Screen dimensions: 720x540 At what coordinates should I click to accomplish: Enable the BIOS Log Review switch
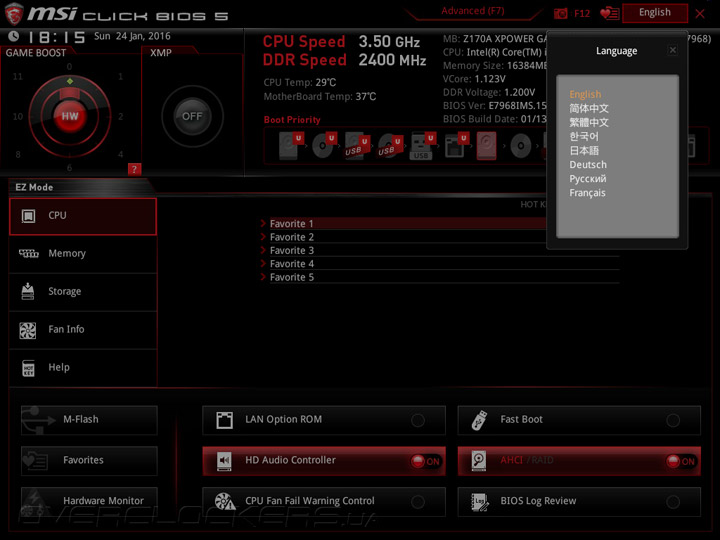point(673,501)
